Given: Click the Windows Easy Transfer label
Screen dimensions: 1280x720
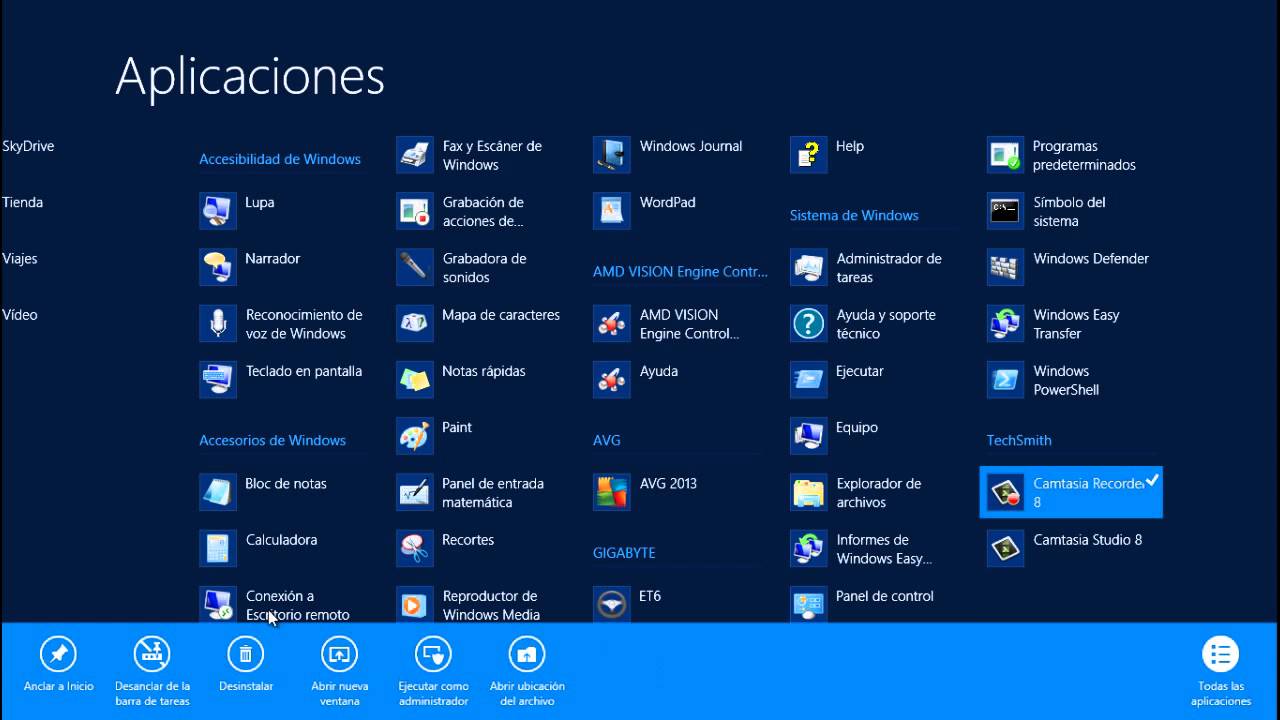Looking at the screenshot, I should (x=1076, y=324).
